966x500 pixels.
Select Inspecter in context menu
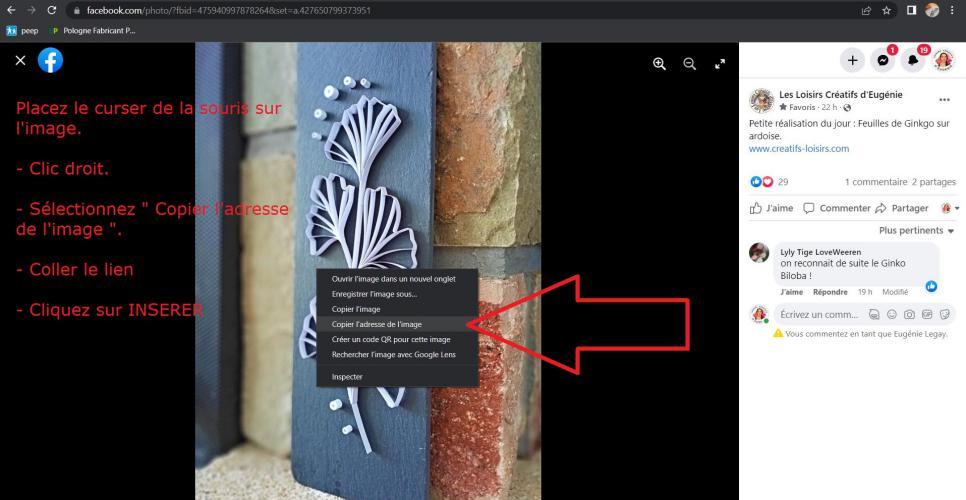coord(397,376)
